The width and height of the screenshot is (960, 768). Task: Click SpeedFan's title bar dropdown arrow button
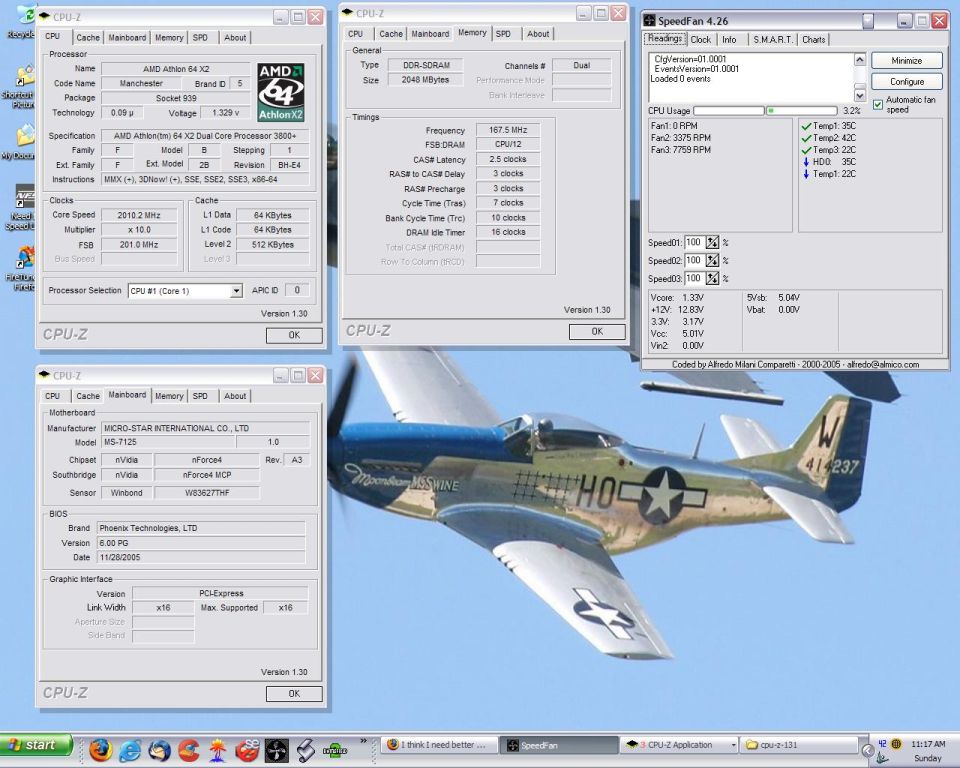click(x=868, y=21)
